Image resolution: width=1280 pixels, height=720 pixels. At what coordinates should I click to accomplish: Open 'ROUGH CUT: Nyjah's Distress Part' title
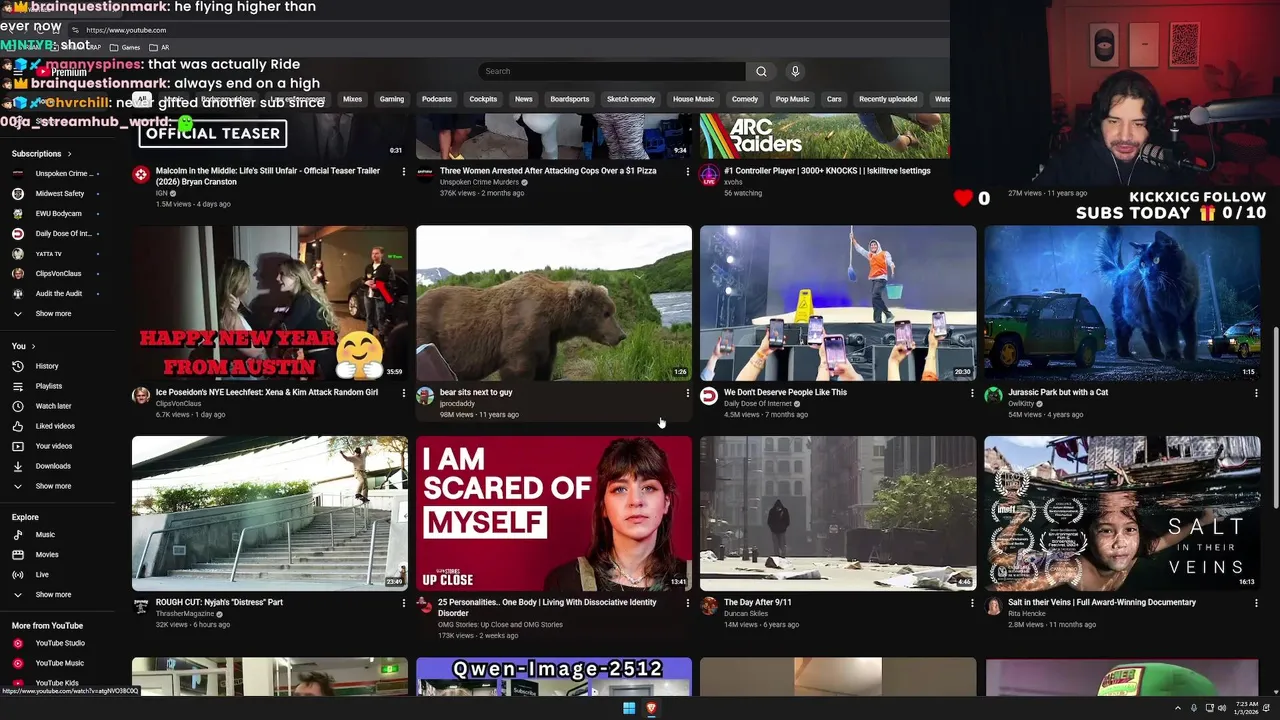[219, 603]
